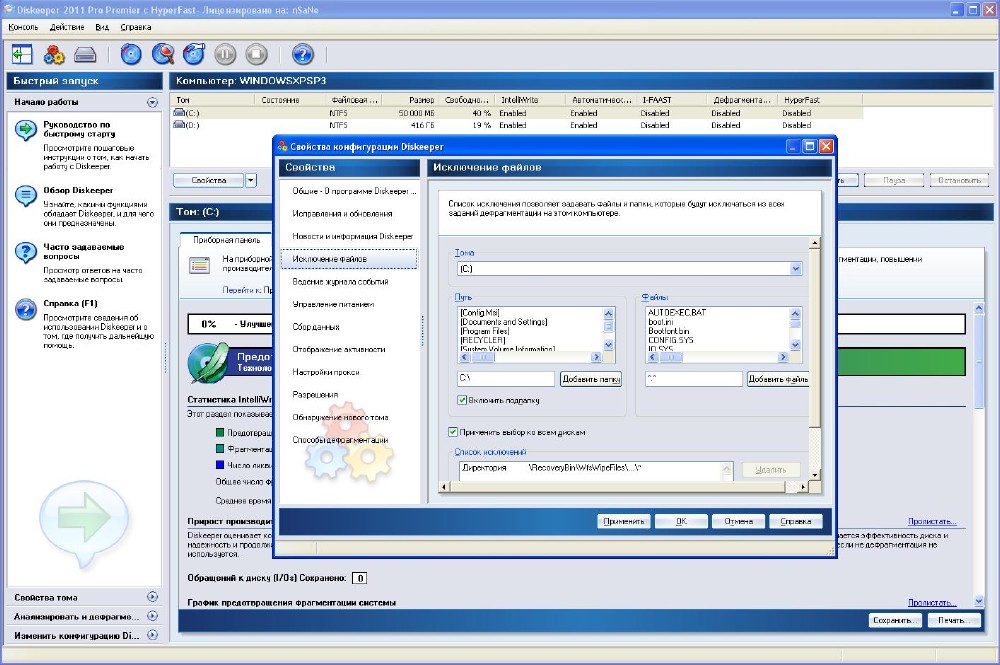This screenshot has width=1000, height=665.
Task: Click the disc with hand toolbar icon
Action: (x=194, y=55)
